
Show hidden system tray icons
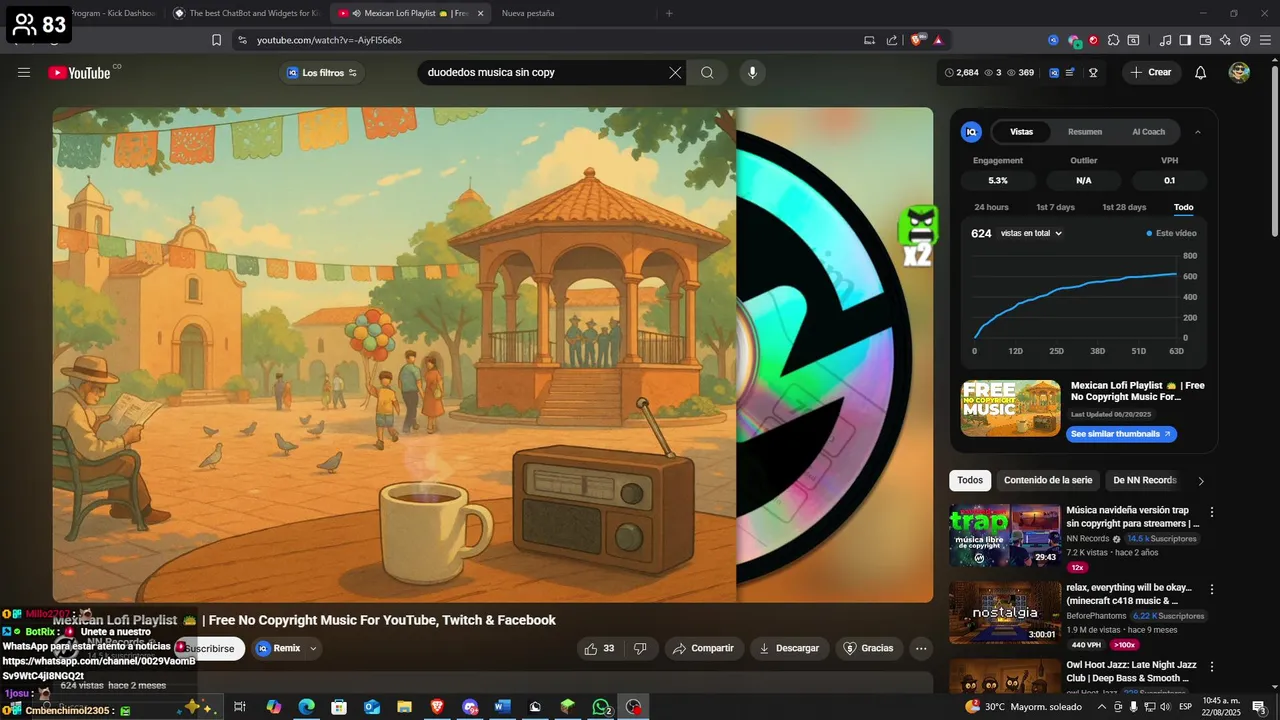(x=1101, y=707)
